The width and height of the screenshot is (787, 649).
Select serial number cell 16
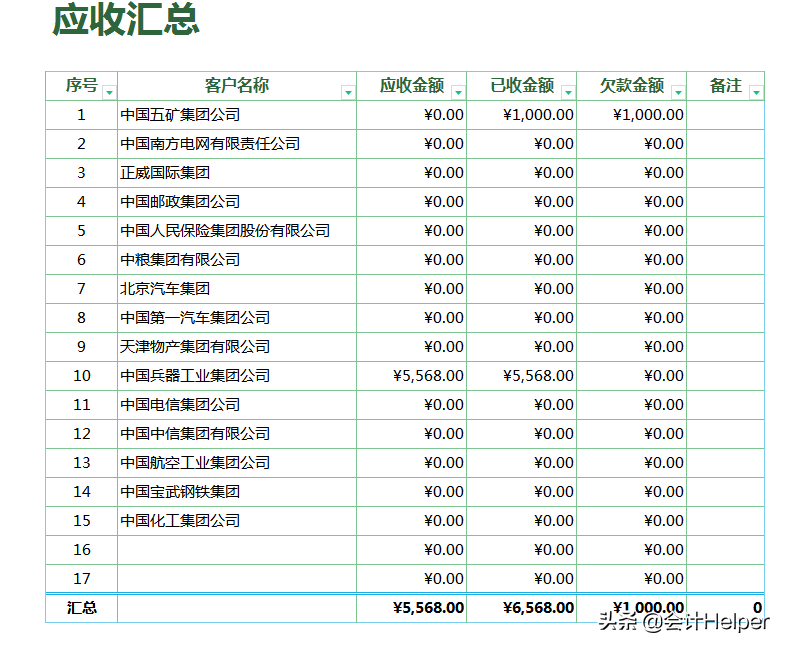pyautogui.click(x=81, y=550)
